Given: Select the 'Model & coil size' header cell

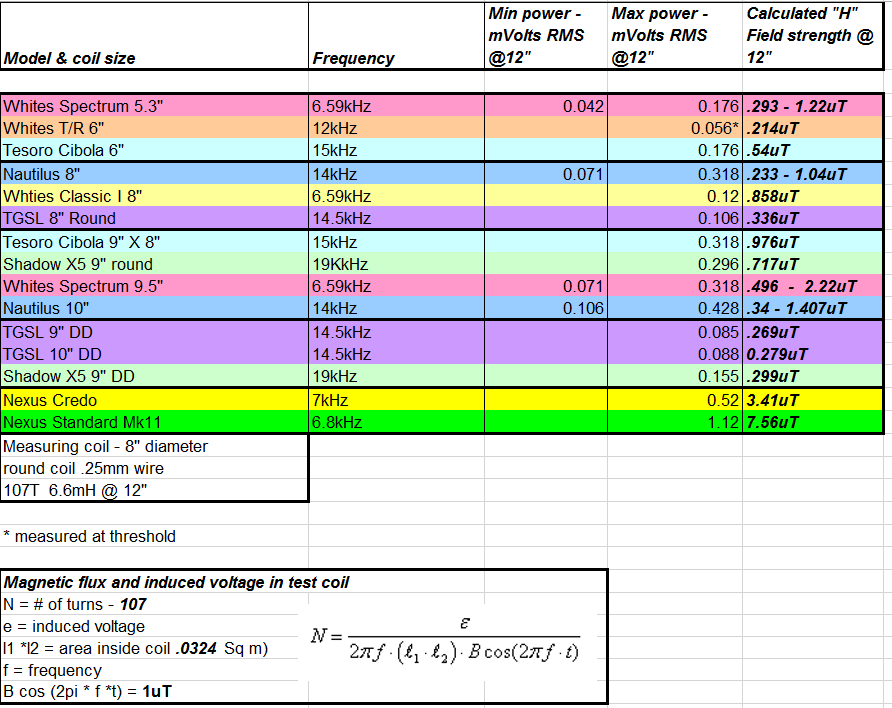Looking at the screenshot, I should pyautogui.click(x=155, y=36).
